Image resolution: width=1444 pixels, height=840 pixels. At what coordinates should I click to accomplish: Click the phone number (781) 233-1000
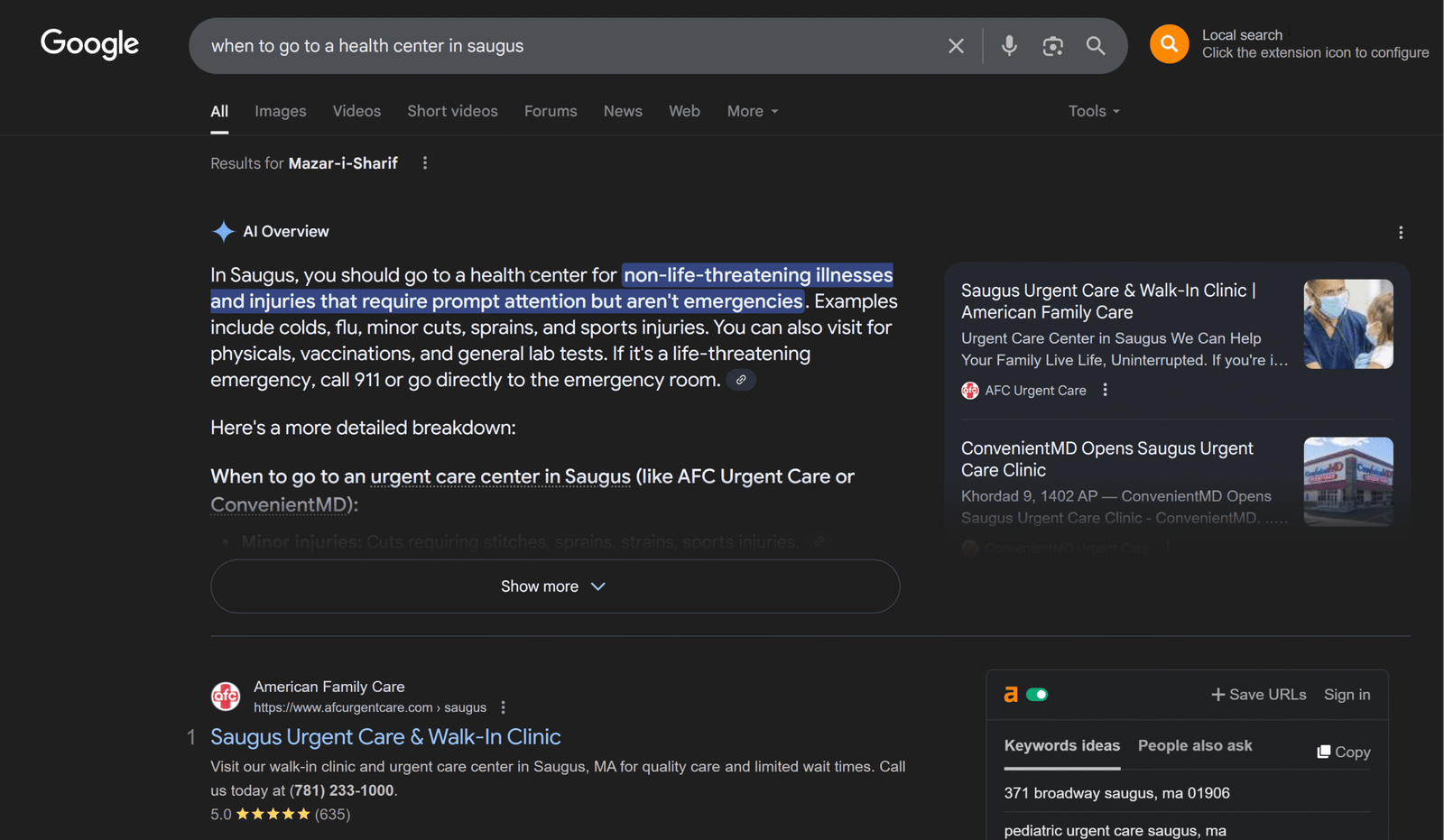pos(341,790)
